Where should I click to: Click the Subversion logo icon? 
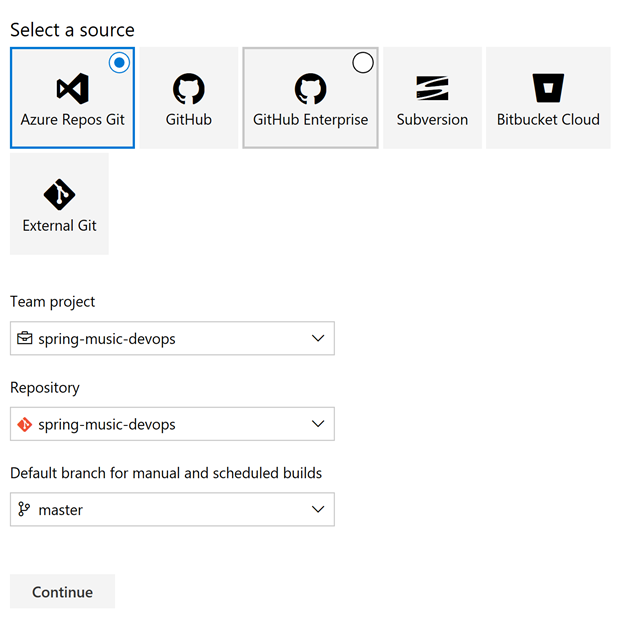[432, 89]
